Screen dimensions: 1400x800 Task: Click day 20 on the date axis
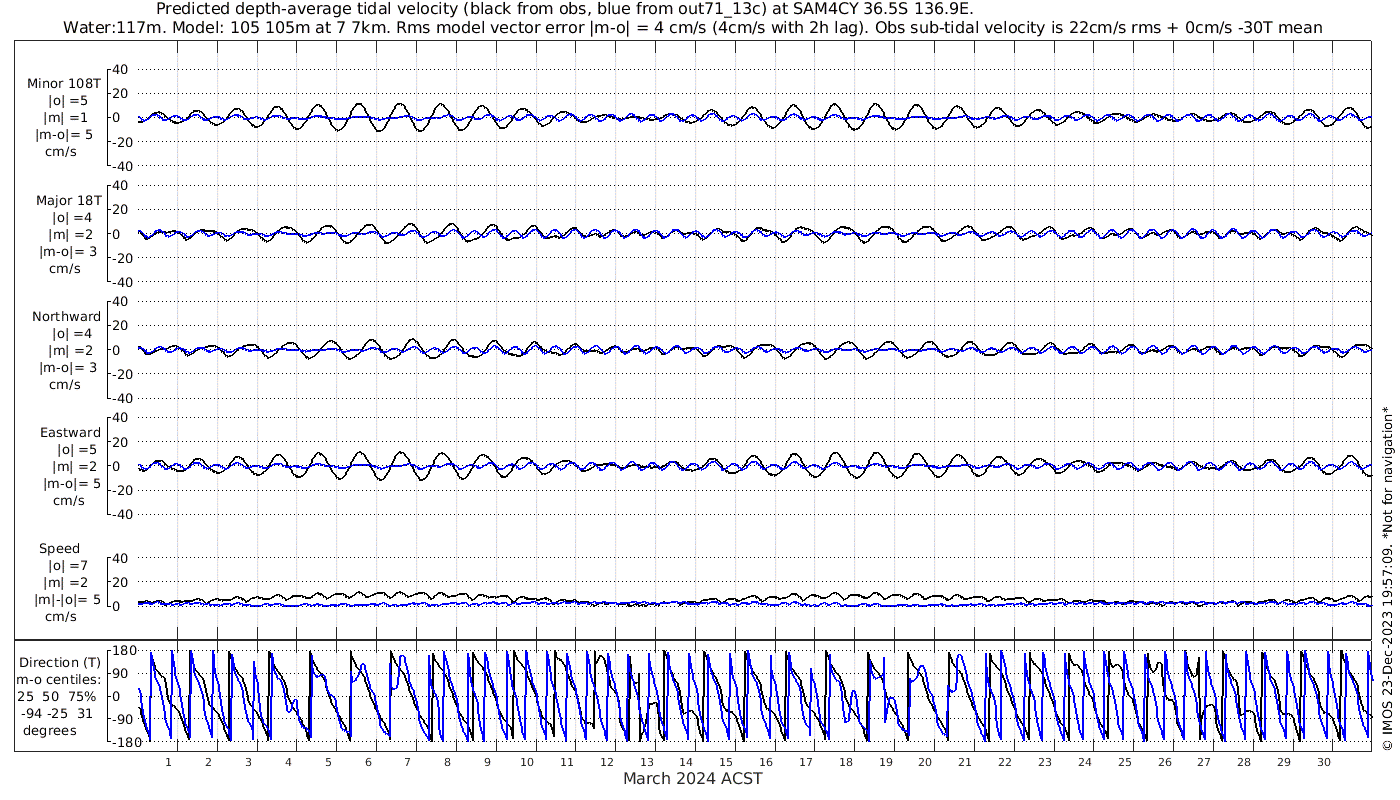point(925,762)
